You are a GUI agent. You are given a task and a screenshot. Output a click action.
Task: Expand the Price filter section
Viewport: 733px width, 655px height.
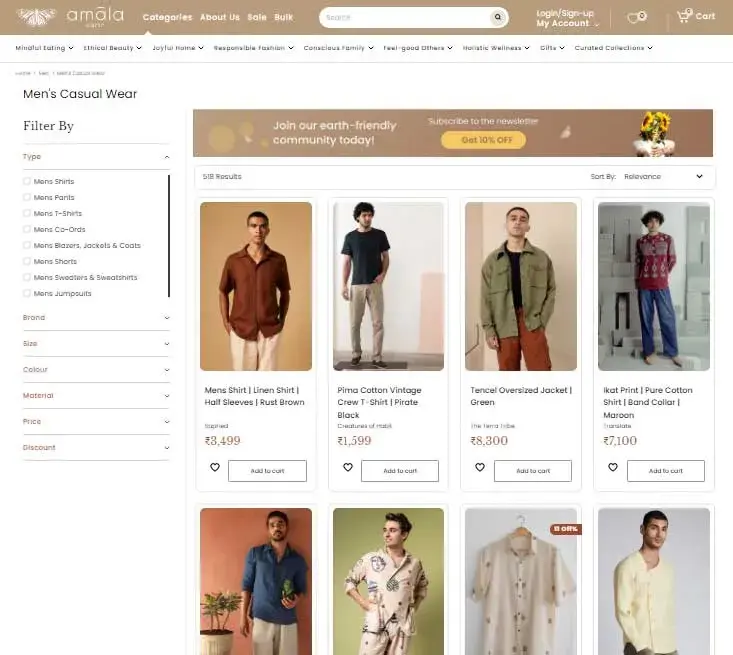pos(96,422)
